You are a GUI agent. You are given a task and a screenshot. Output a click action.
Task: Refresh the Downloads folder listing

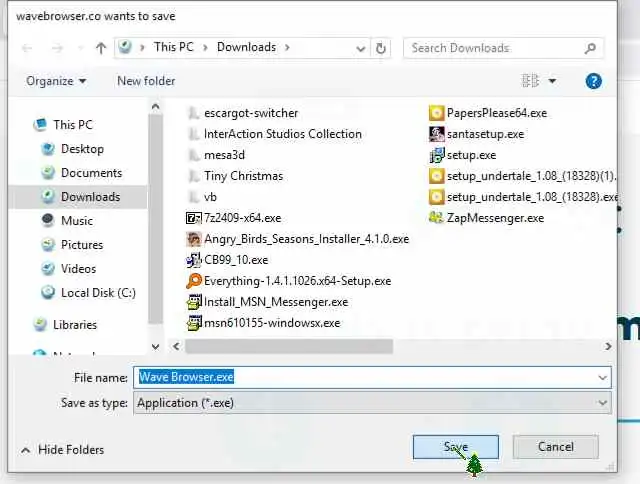(380, 48)
